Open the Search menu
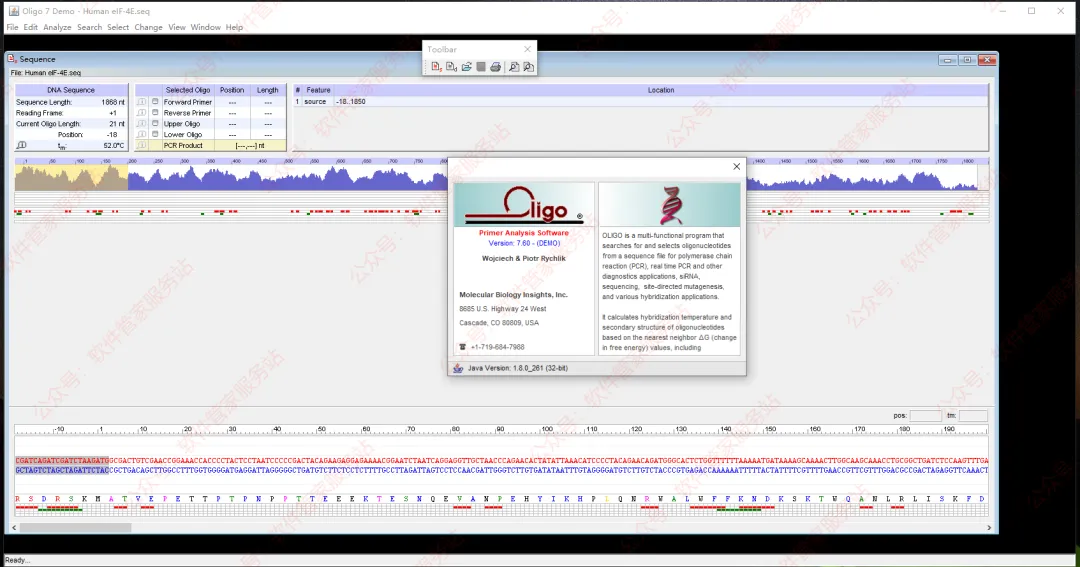 tap(90, 28)
